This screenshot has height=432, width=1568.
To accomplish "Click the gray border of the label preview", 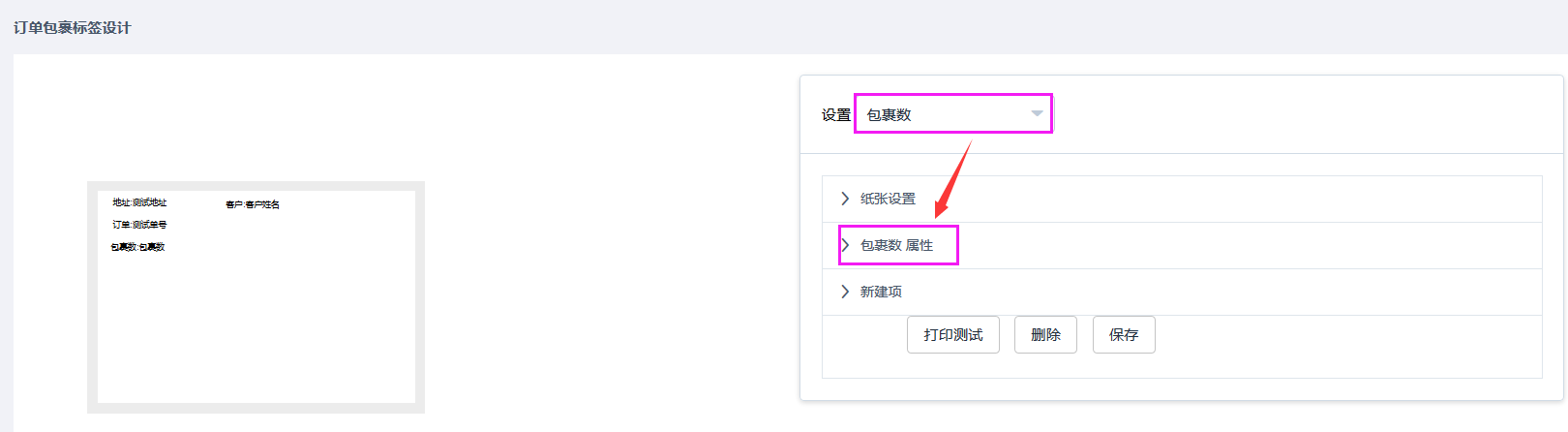I will [x=92, y=291].
